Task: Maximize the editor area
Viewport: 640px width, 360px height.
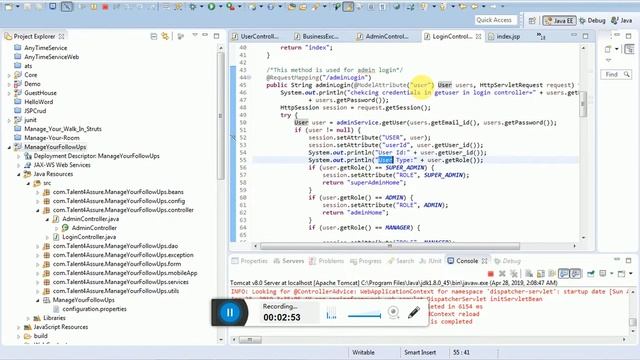Action: tap(585, 36)
